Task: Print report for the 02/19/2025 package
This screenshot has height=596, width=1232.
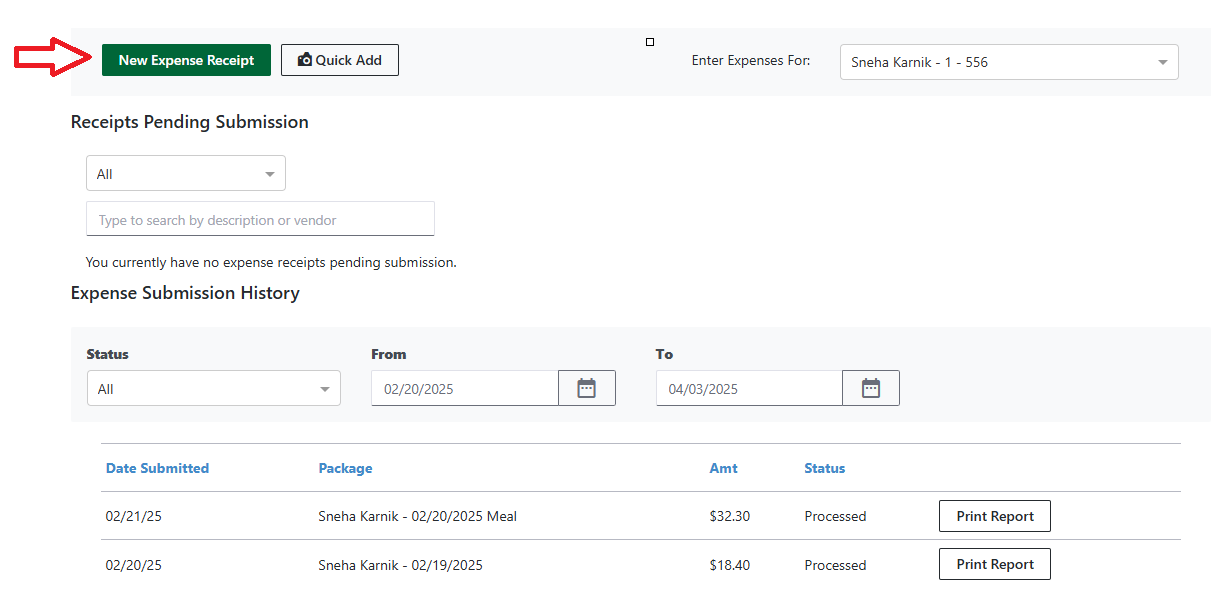Action: (994, 564)
